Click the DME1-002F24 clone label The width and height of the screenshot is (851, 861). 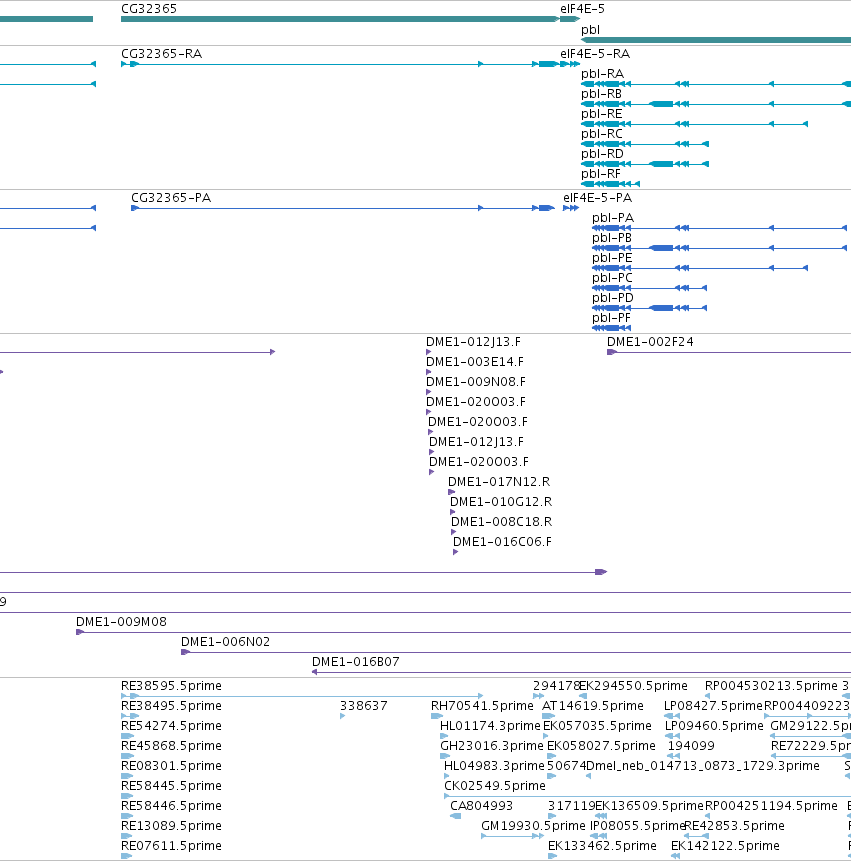point(650,342)
